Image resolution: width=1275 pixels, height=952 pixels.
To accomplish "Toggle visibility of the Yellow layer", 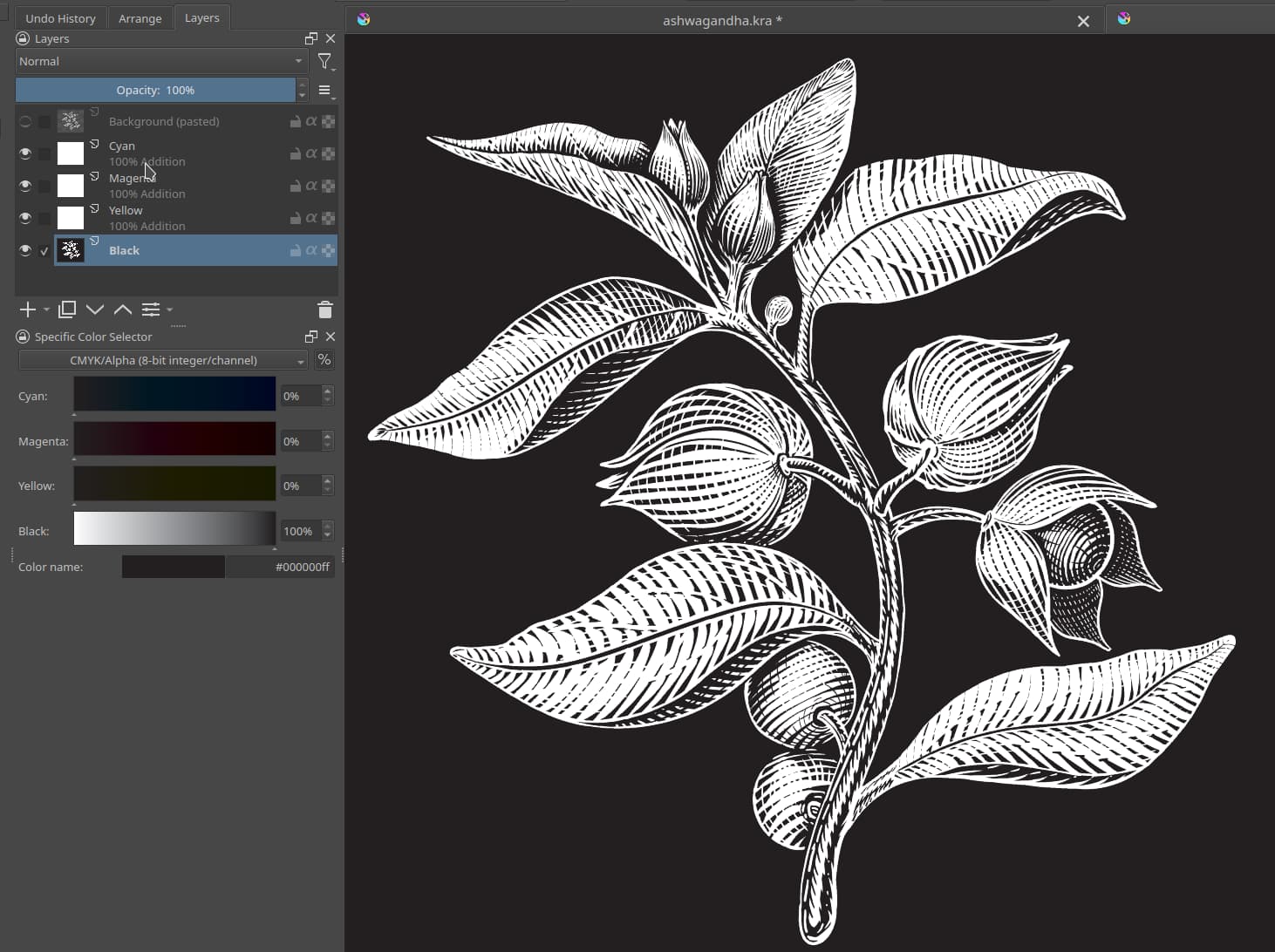I will (25, 218).
